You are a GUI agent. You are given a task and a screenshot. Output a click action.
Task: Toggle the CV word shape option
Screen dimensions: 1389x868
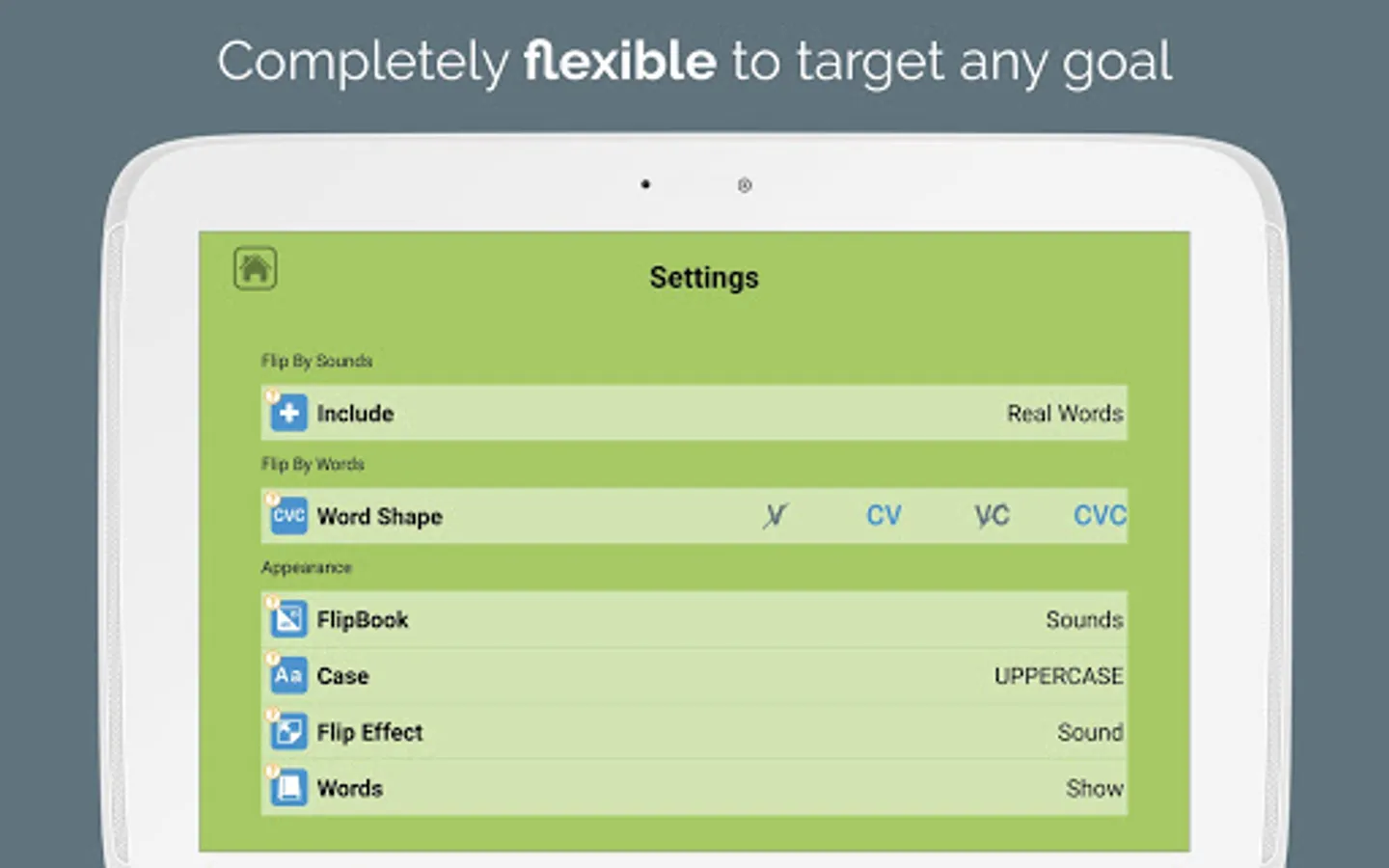[x=884, y=516]
